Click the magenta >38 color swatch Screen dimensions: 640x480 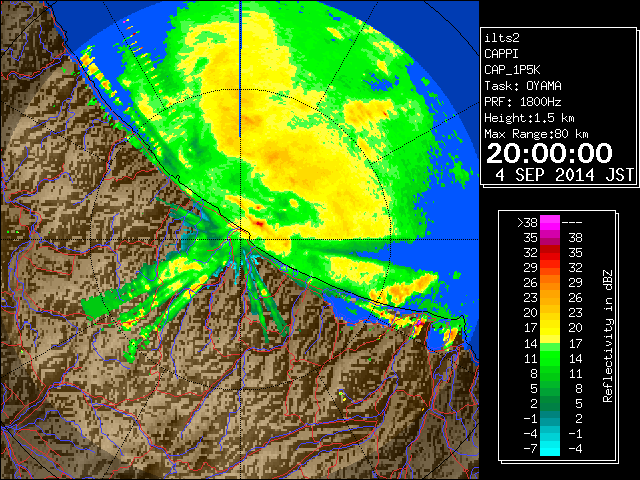click(x=550, y=222)
